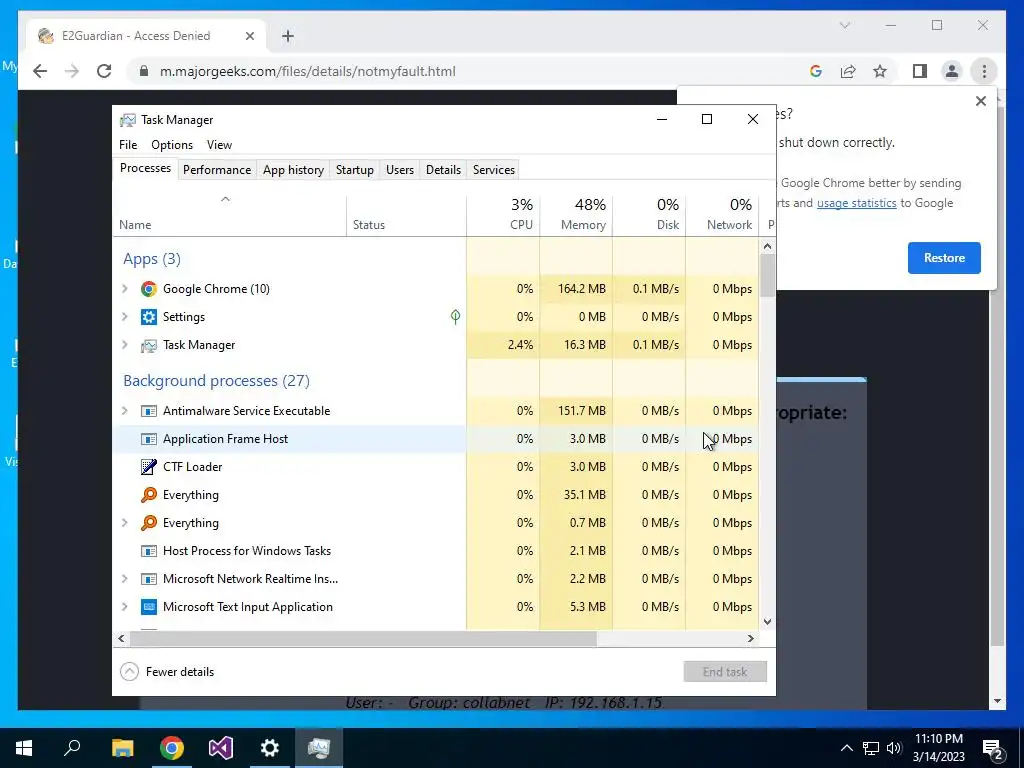Viewport: 1024px width, 768px height.
Task: Click the Microsoft Network Realtime Inspection icon
Action: (149, 579)
